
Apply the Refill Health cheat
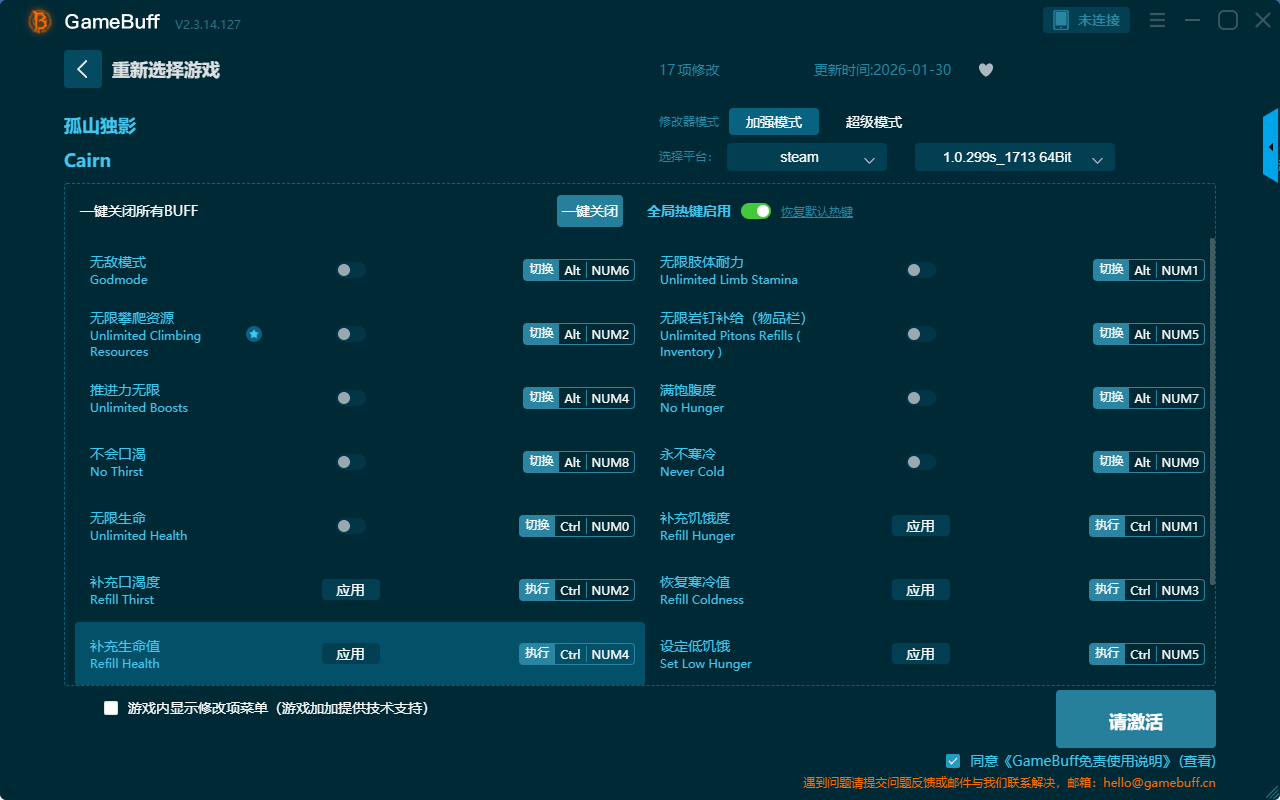tap(350, 654)
